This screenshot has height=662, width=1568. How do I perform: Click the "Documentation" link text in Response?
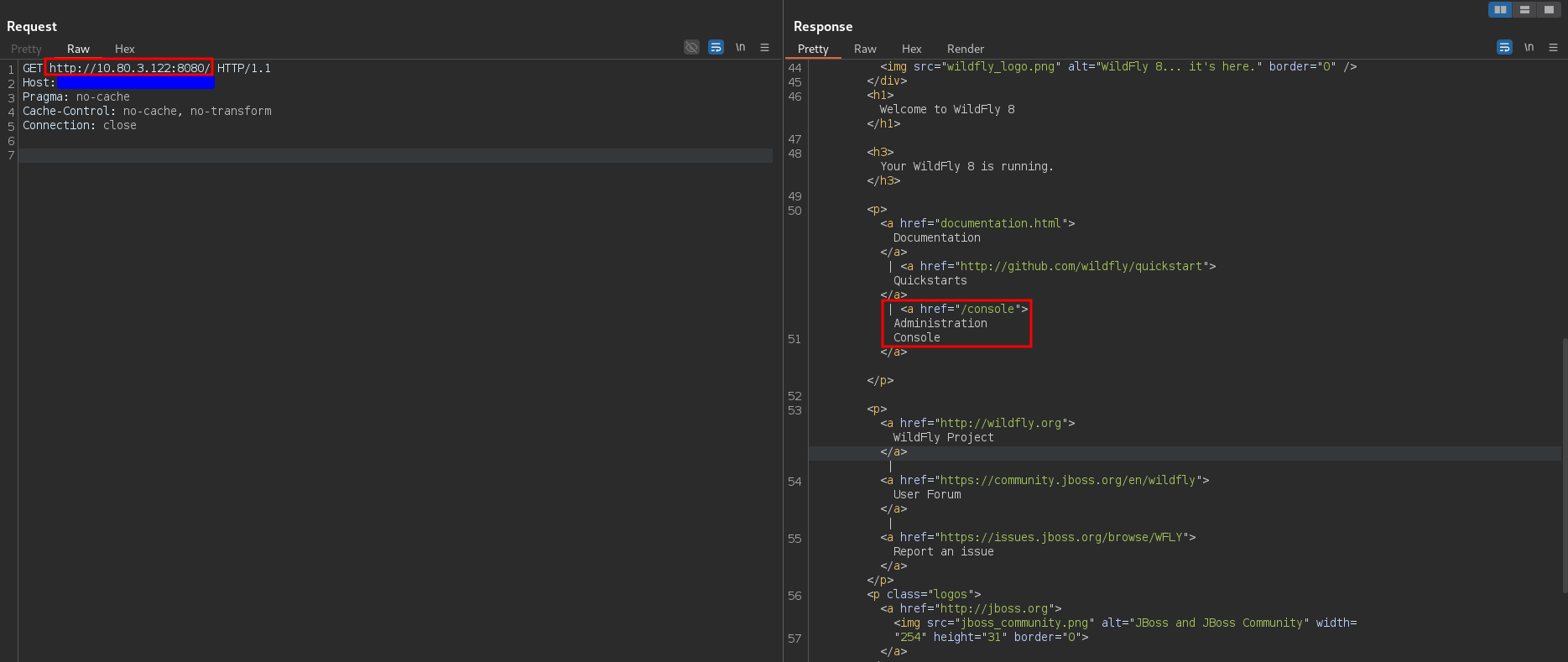pos(937,237)
